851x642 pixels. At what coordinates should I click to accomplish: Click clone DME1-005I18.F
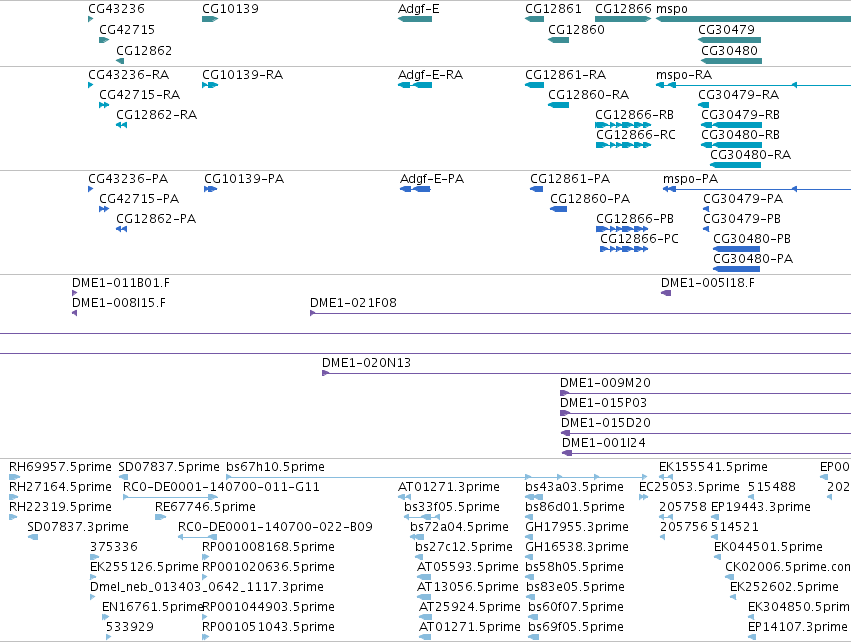click(666, 293)
